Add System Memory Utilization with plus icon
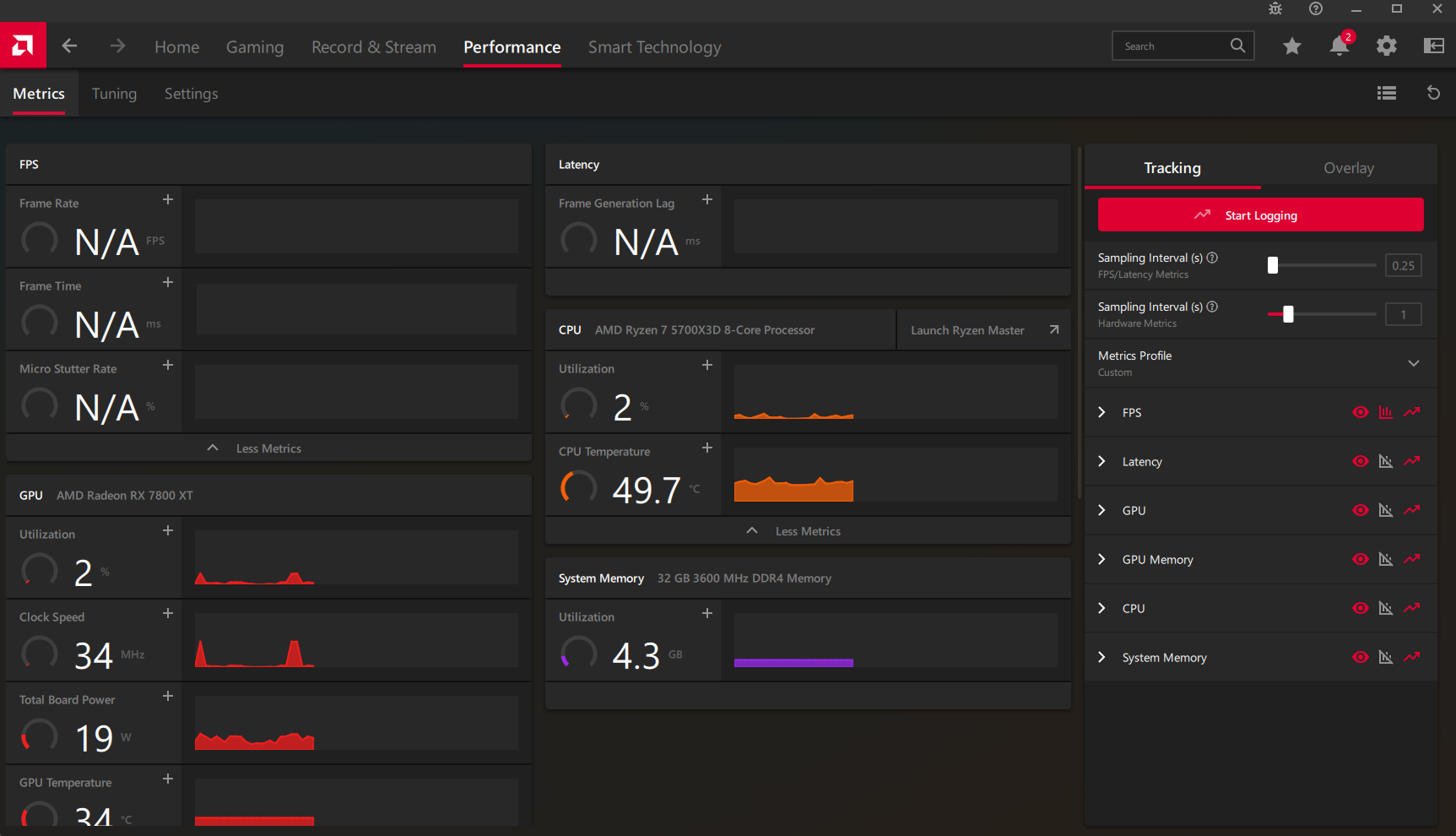The width and height of the screenshot is (1456, 836). click(x=707, y=613)
